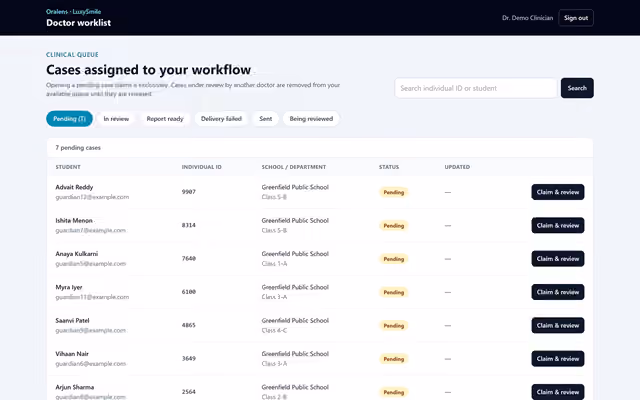Claim & review Ishita Menon's case

tap(558, 225)
